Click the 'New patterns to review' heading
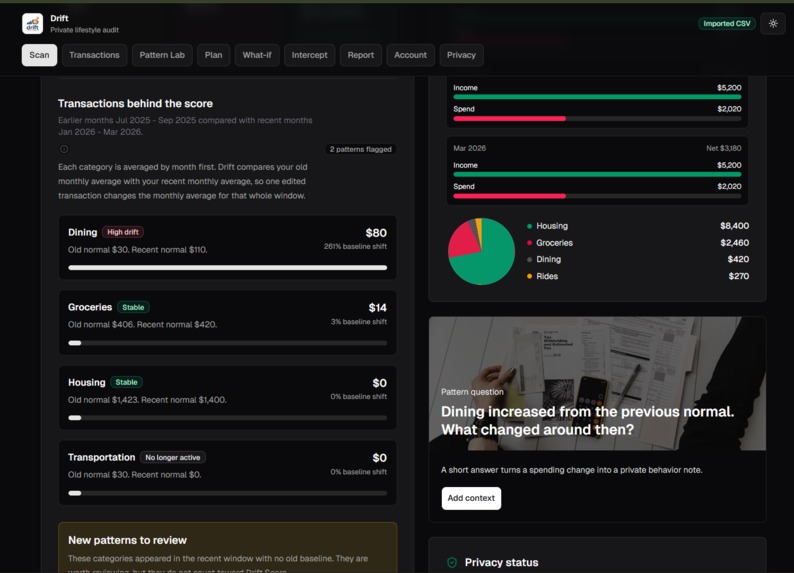The image size is (794, 573). 127,540
